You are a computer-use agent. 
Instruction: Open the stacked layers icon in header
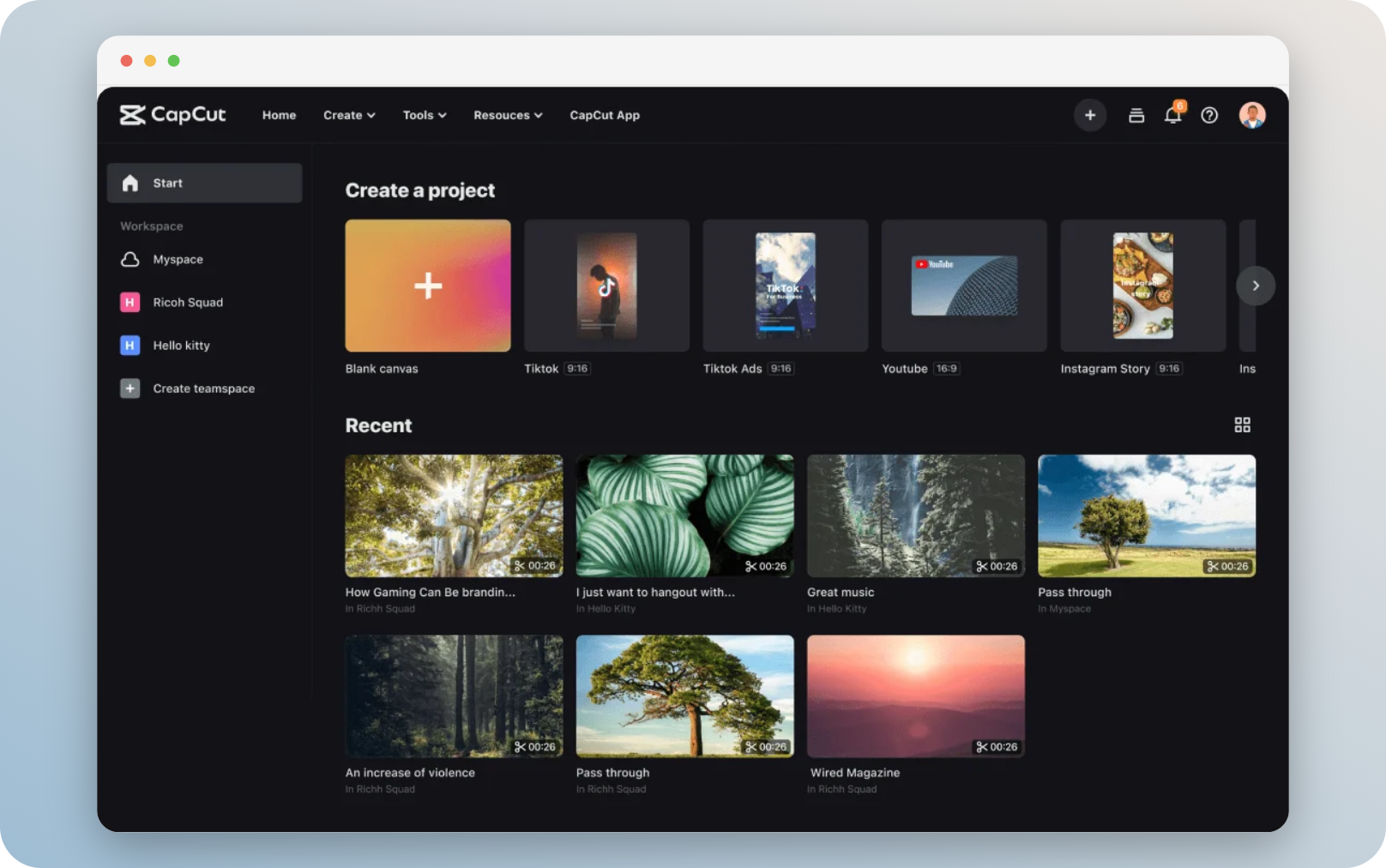click(x=1136, y=115)
